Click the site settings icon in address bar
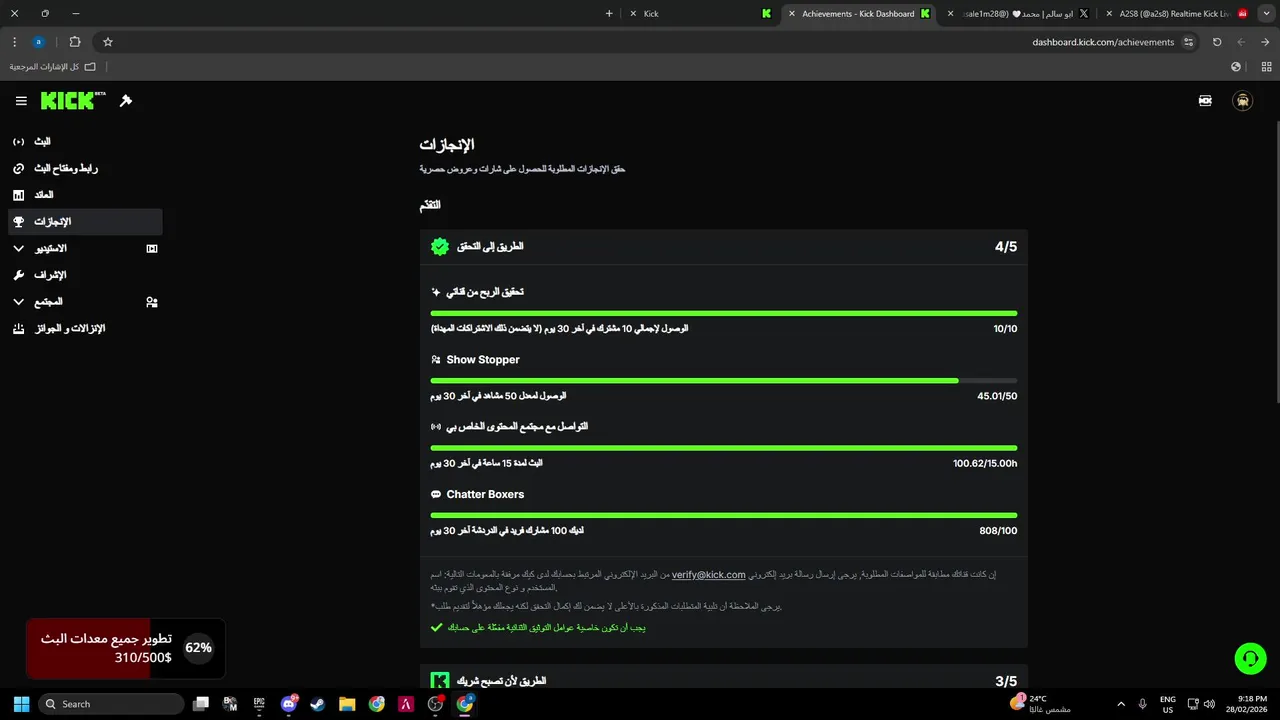The width and height of the screenshot is (1280, 720). click(1188, 42)
